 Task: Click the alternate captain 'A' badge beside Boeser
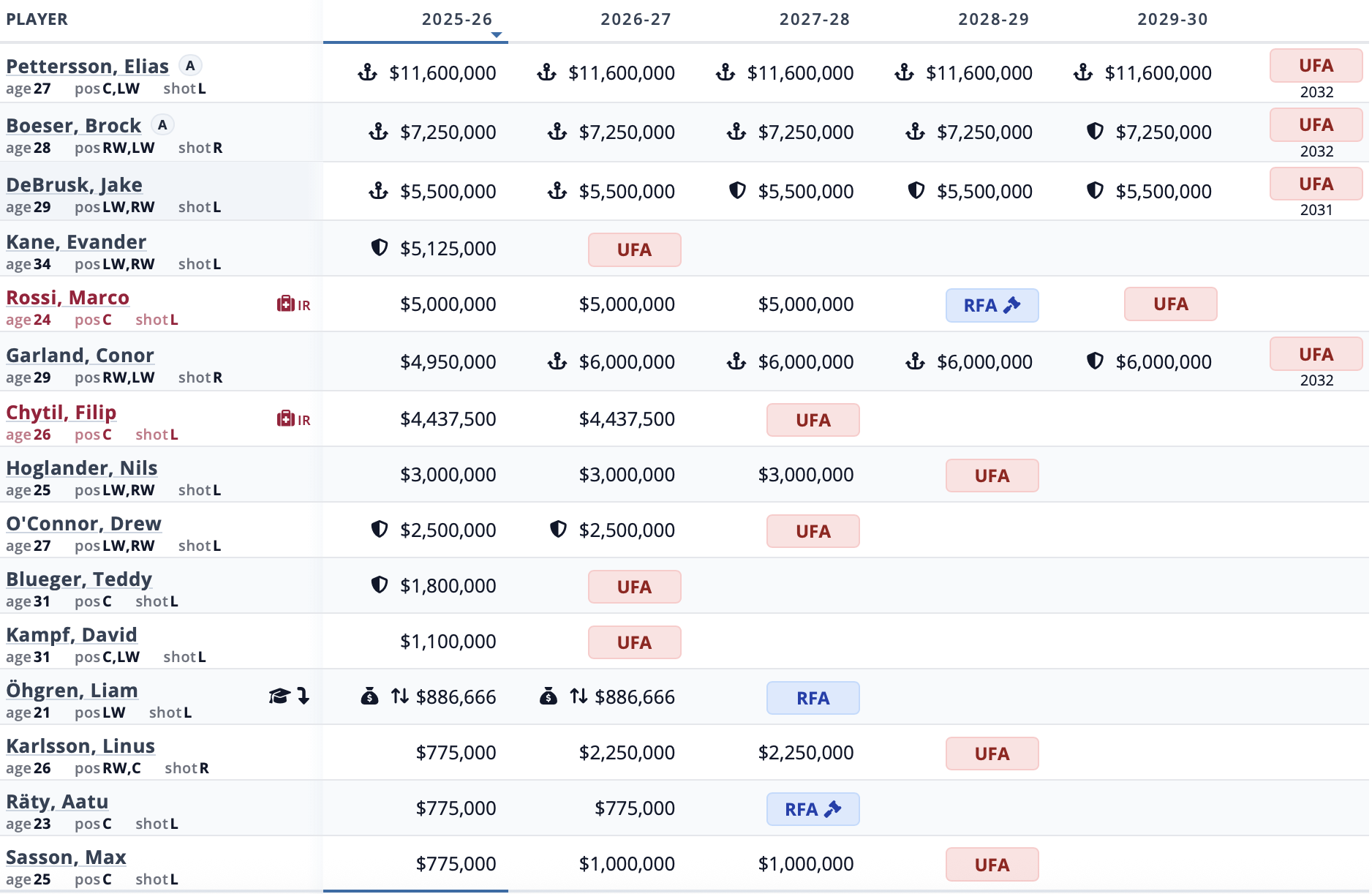click(x=162, y=125)
